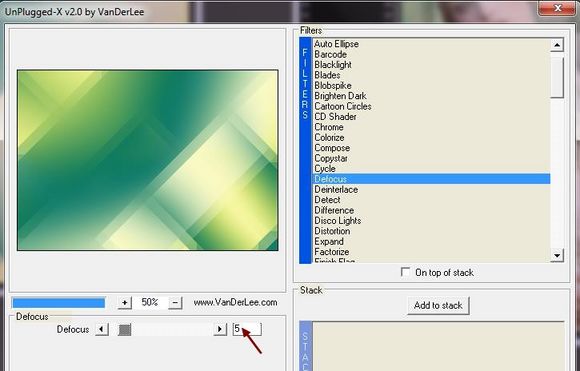580x371 pixels.
Task: Click the Defocus slider thumb
Action: 125,330
